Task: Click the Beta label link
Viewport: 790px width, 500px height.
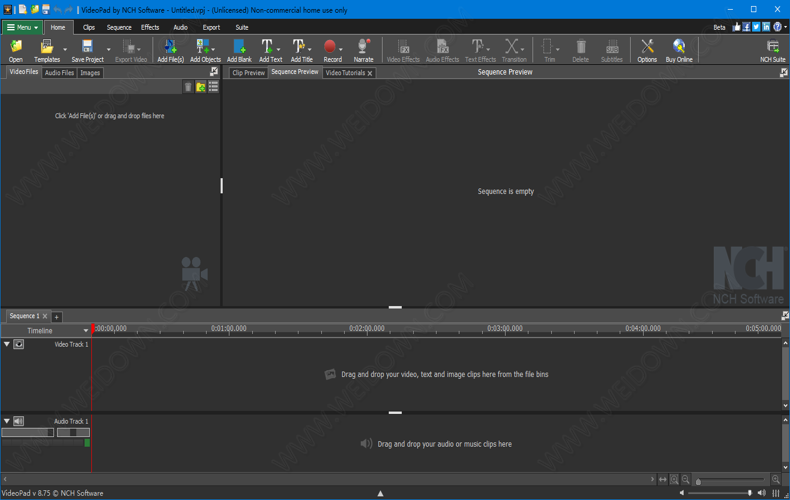Action: pyautogui.click(x=719, y=27)
